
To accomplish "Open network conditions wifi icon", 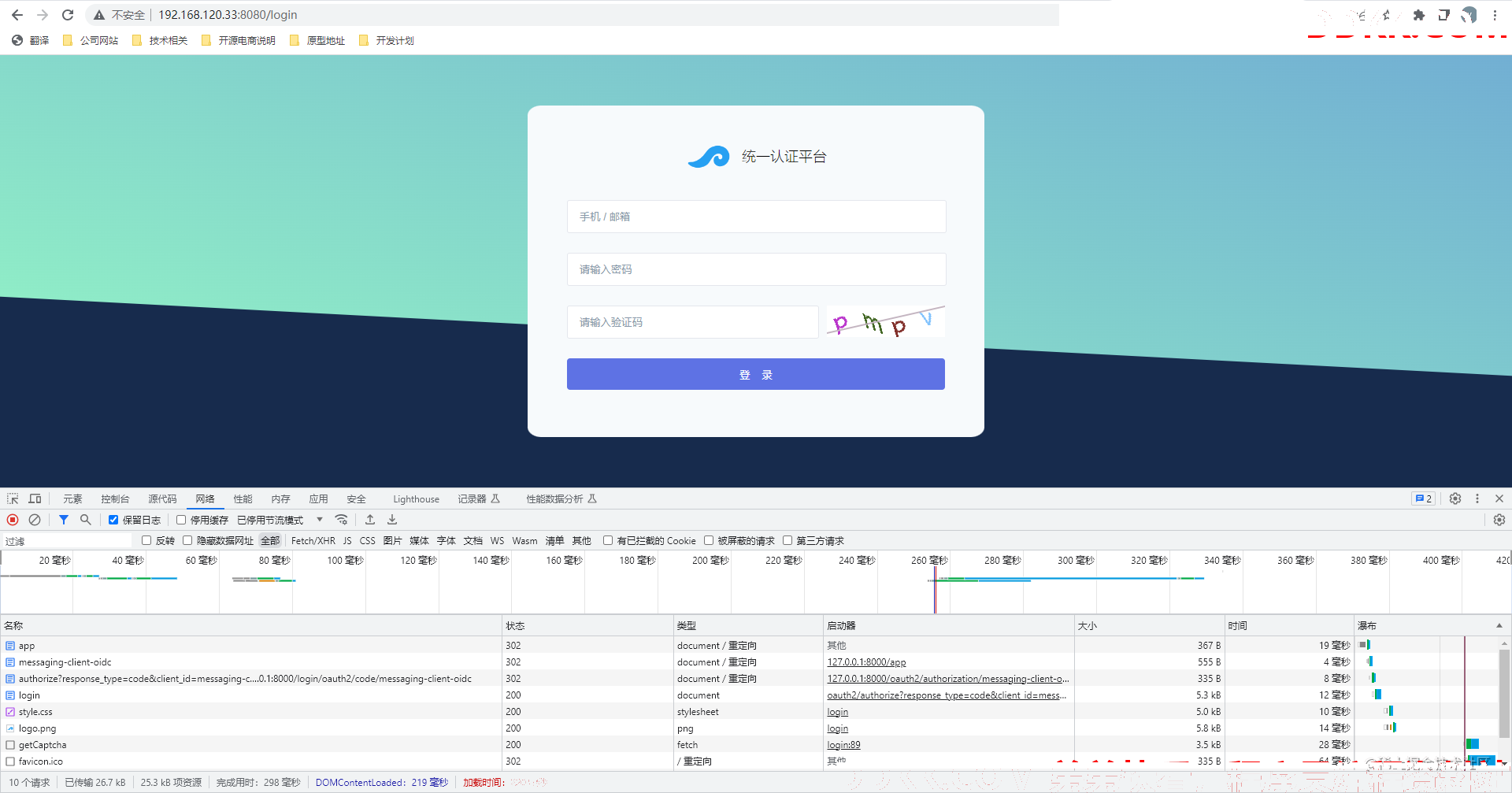I will (341, 520).
